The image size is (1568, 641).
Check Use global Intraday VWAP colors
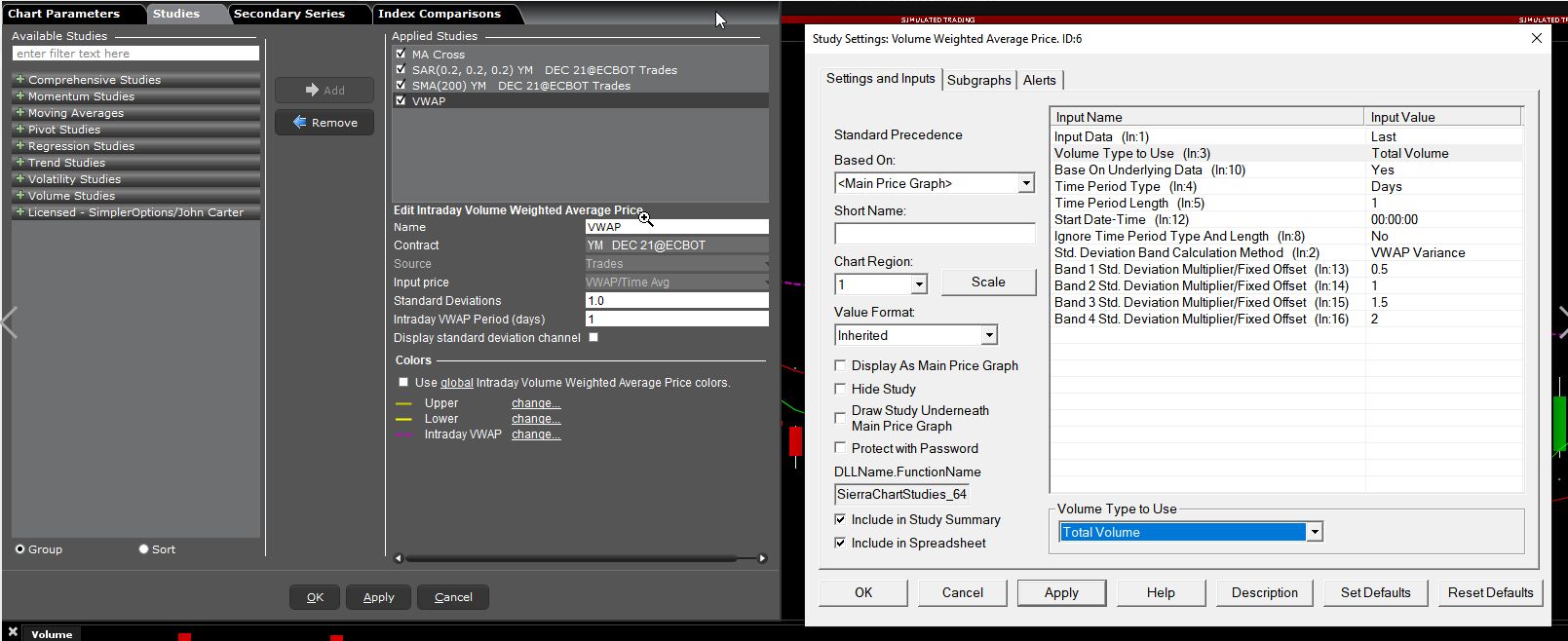[x=403, y=382]
